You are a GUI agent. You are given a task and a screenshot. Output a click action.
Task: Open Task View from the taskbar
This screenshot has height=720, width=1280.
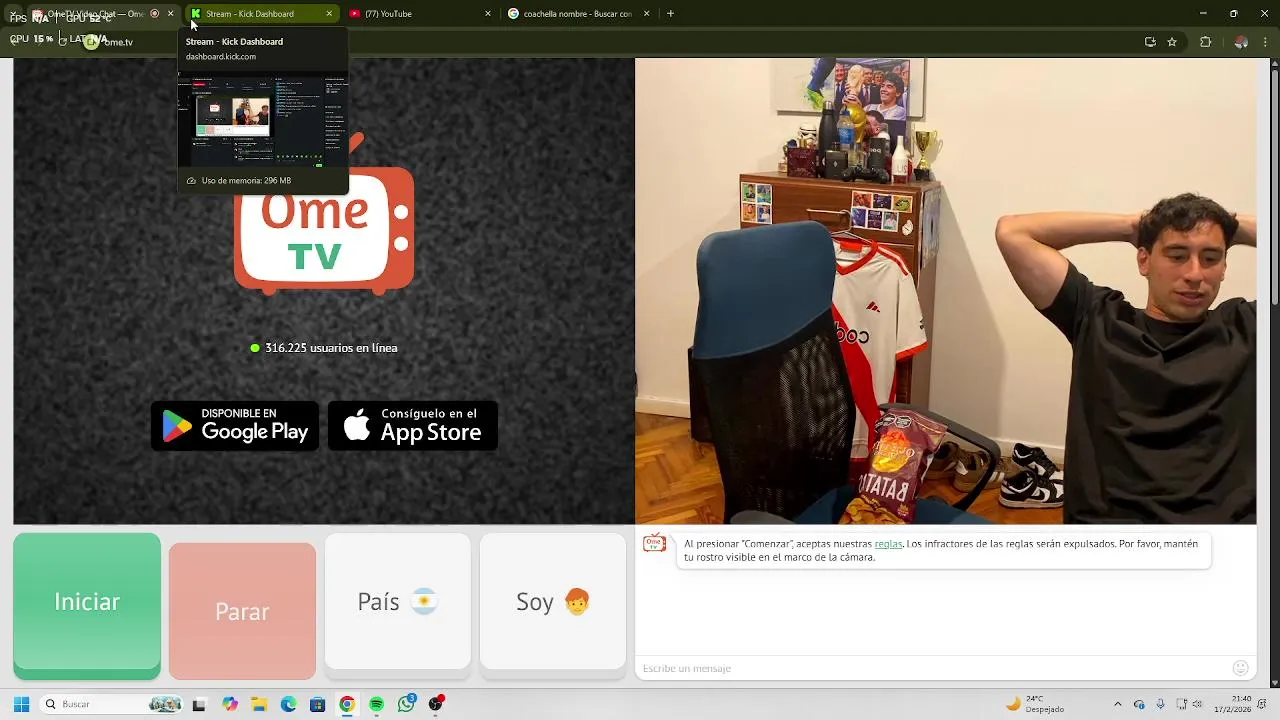pos(199,705)
